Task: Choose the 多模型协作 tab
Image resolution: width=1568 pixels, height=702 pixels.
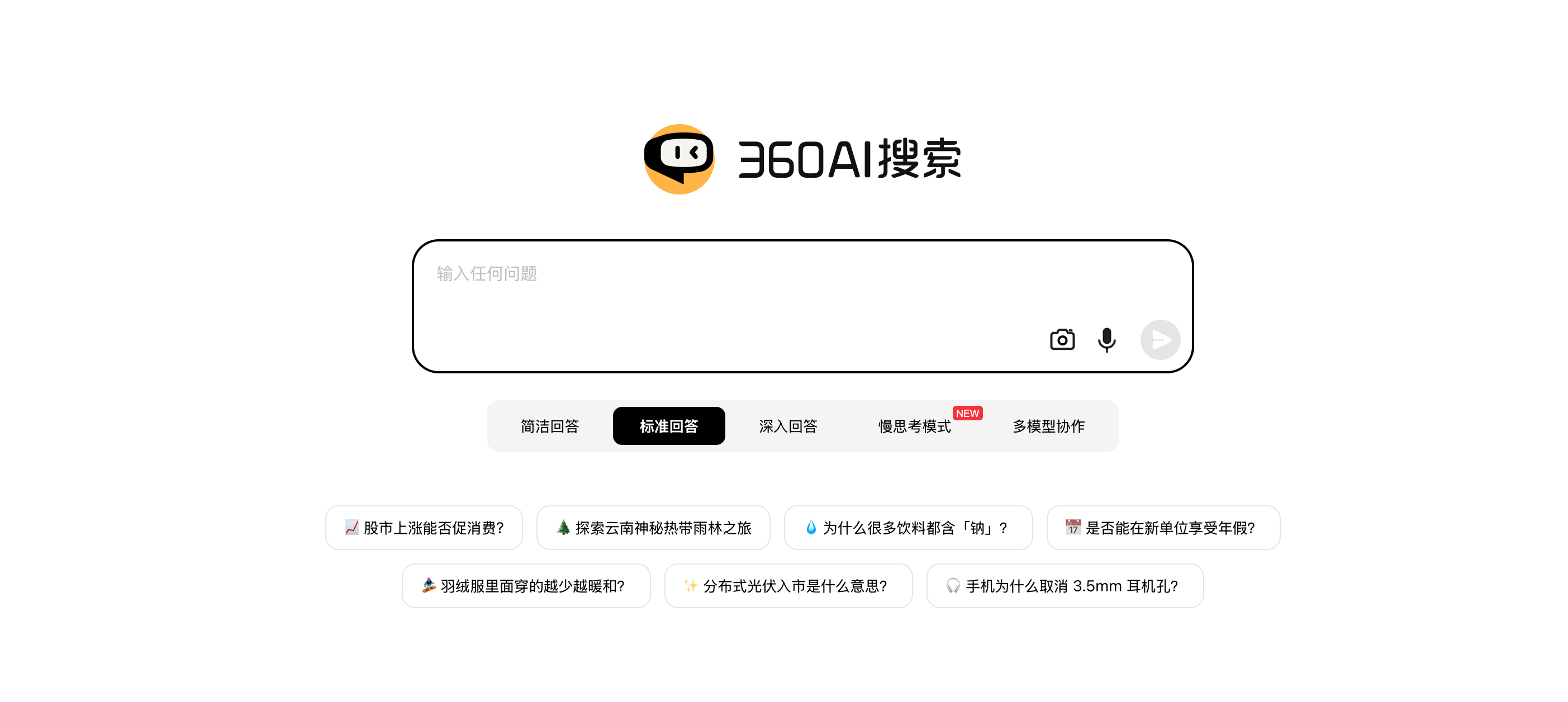Action: point(1049,426)
